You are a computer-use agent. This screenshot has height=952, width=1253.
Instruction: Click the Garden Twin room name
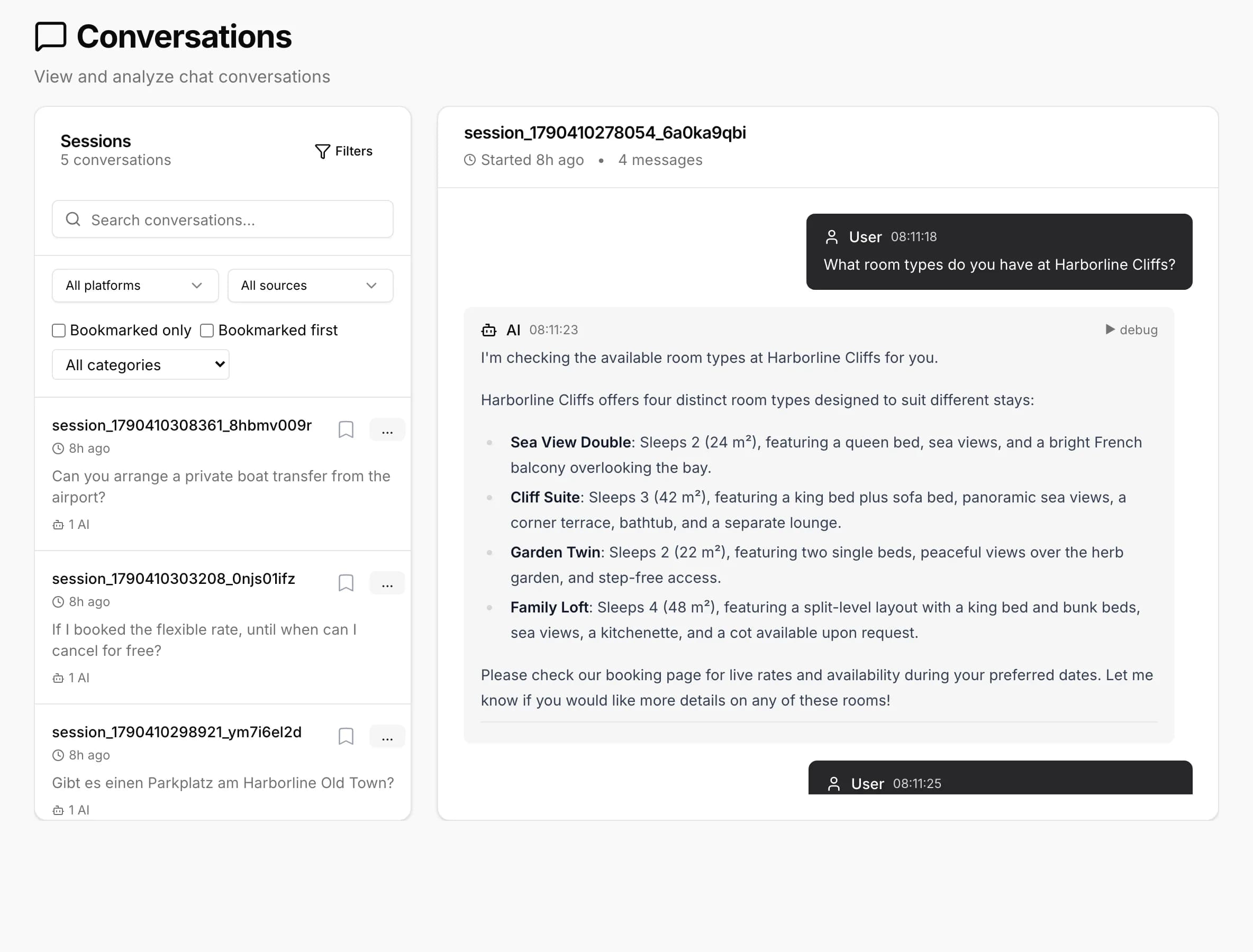click(555, 553)
